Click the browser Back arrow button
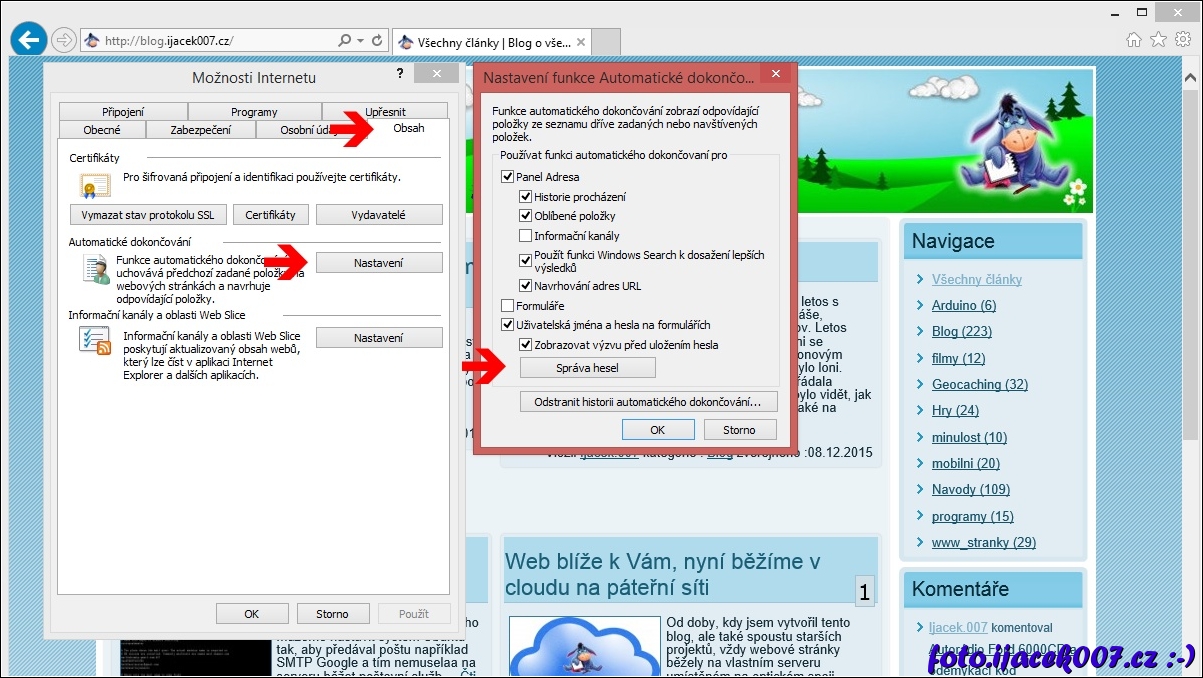1203x678 pixels. pos(29,40)
